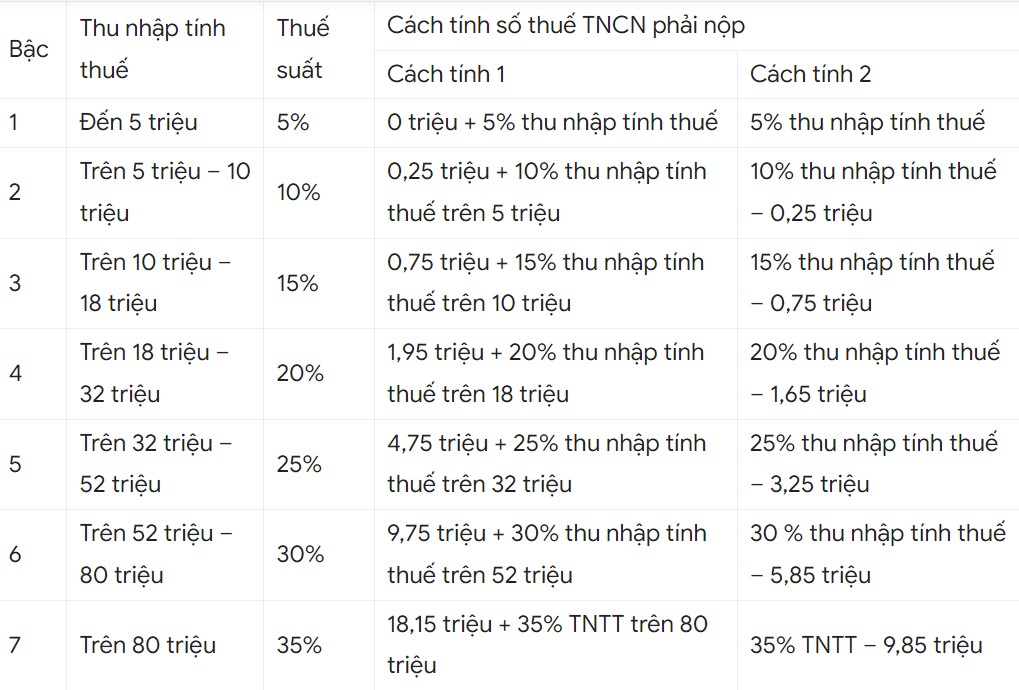Screen dimensions: 1019x690
Task: Click the 5% tax rate cell
Action: [293, 122]
